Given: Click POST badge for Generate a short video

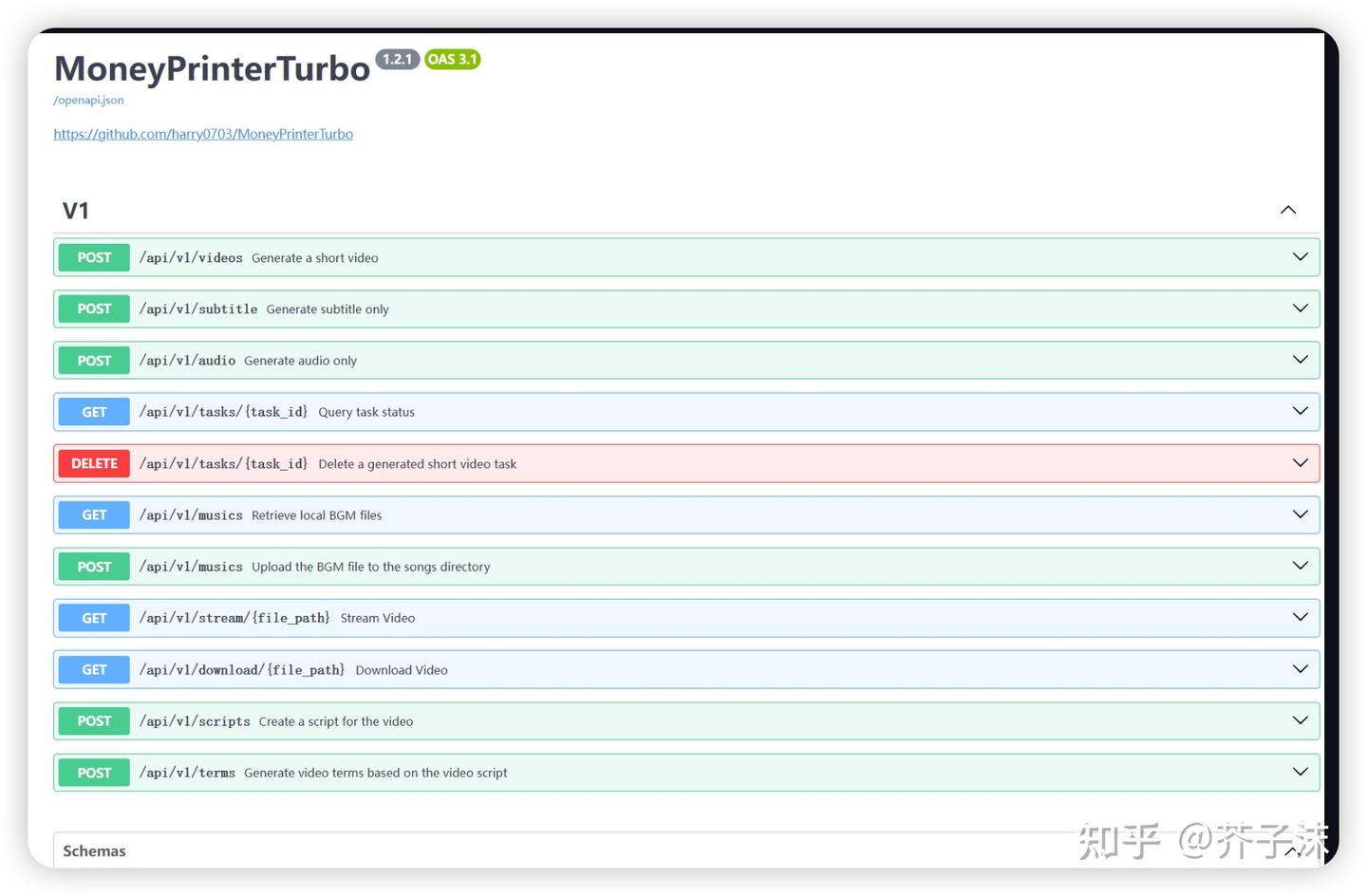Looking at the screenshot, I should coord(94,257).
